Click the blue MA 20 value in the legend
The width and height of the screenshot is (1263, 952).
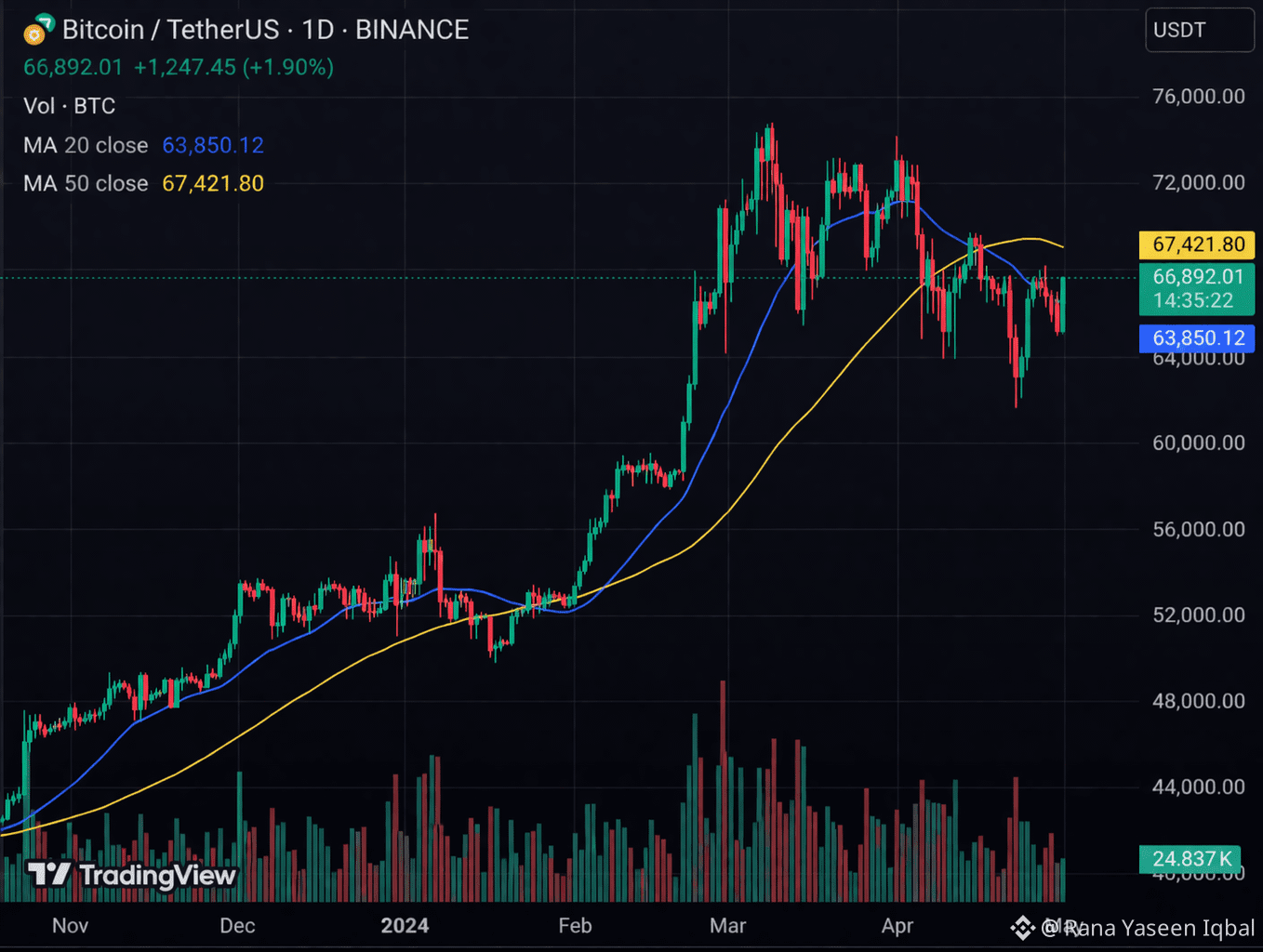213,145
